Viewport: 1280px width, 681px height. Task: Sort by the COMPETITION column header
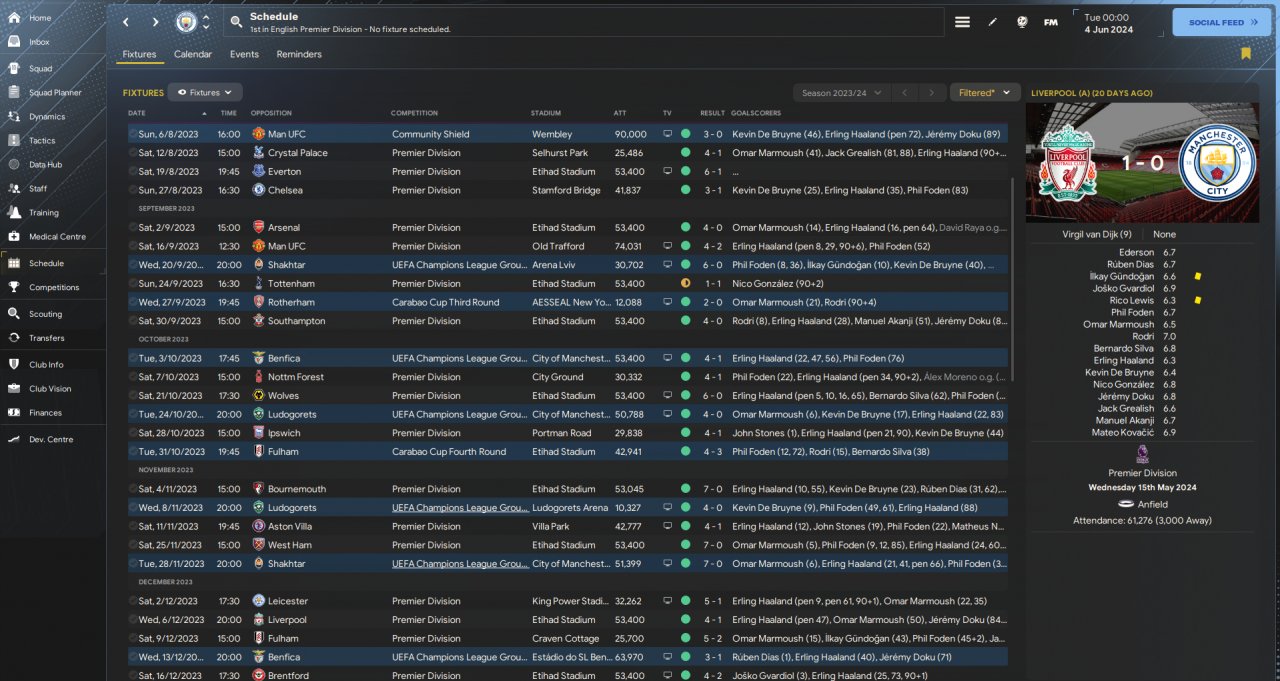tap(414, 113)
